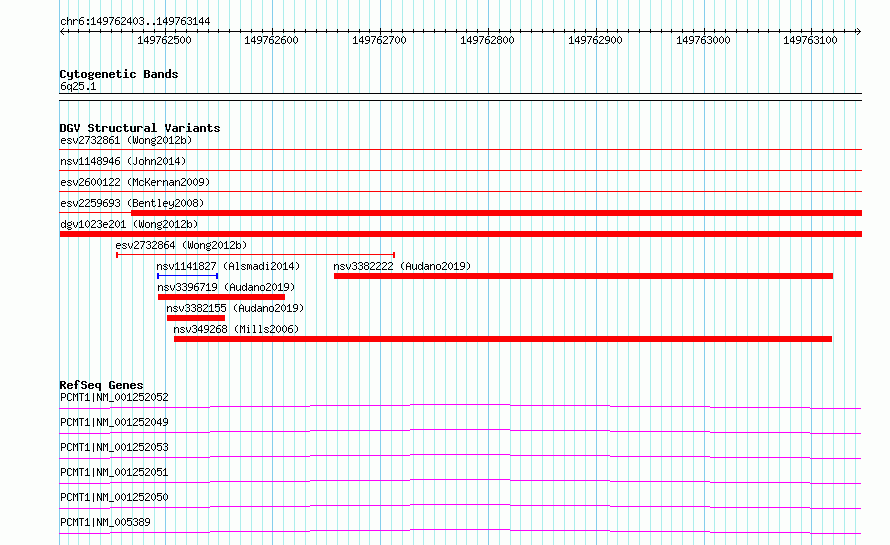Click the 149762900 ruler position
Viewport: 890px width, 545px height.
point(595,40)
